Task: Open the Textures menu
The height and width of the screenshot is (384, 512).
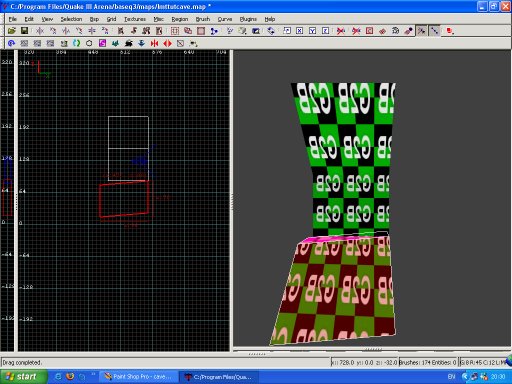Action: pos(135,19)
